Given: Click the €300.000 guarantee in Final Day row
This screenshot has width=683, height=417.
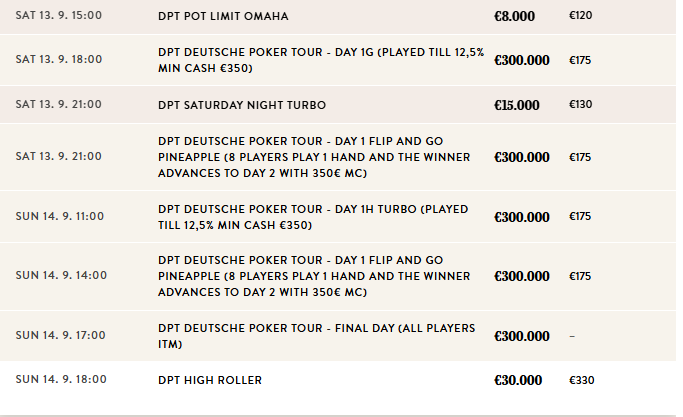Looking at the screenshot, I should [x=522, y=337].
